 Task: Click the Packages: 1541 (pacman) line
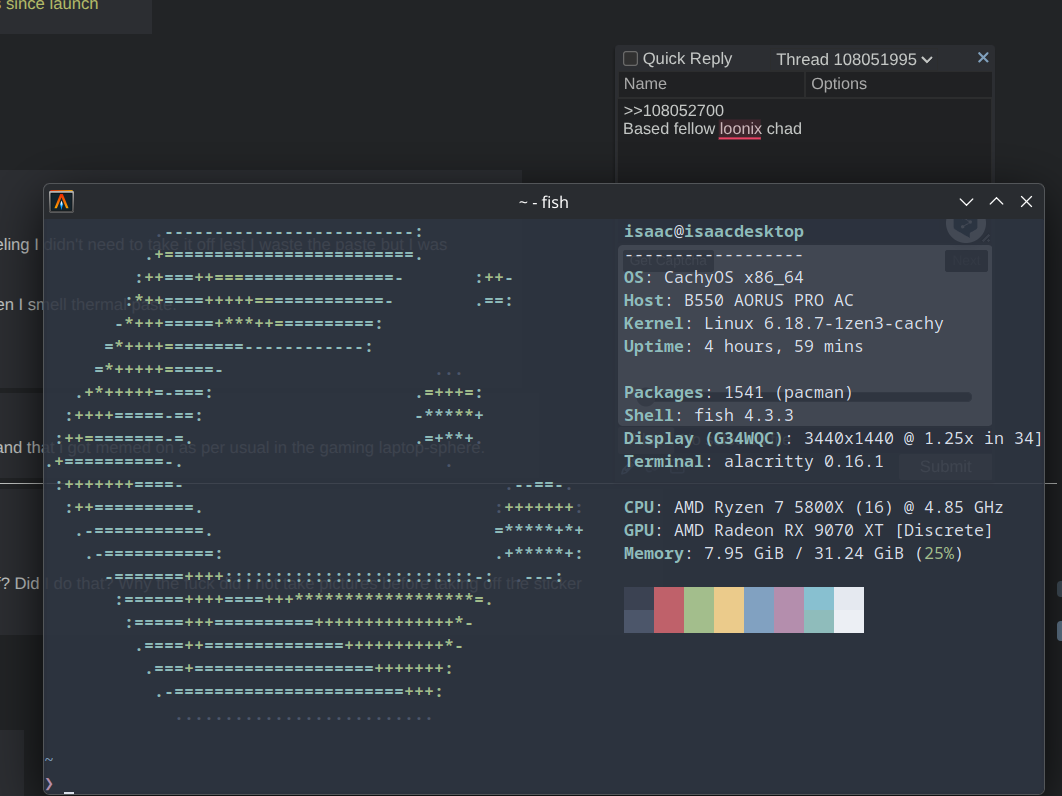(x=738, y=393)
